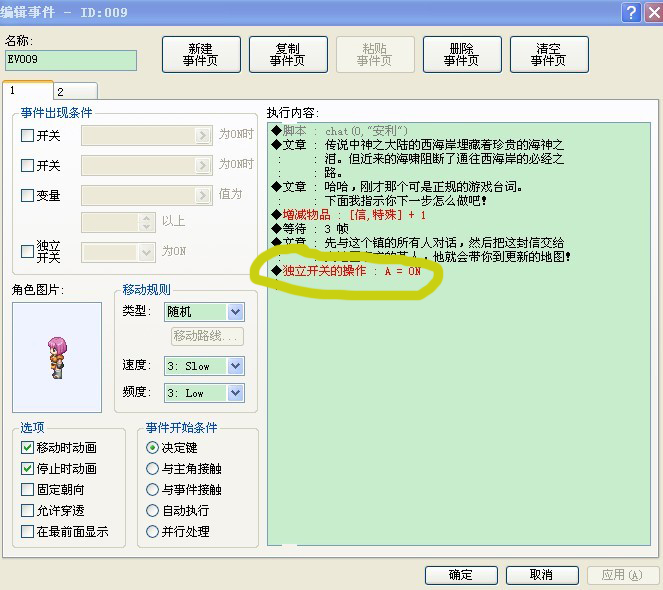Click the help question mark icon
The width and height of the screenshot is (663, 590).
[x=631, y=13]
